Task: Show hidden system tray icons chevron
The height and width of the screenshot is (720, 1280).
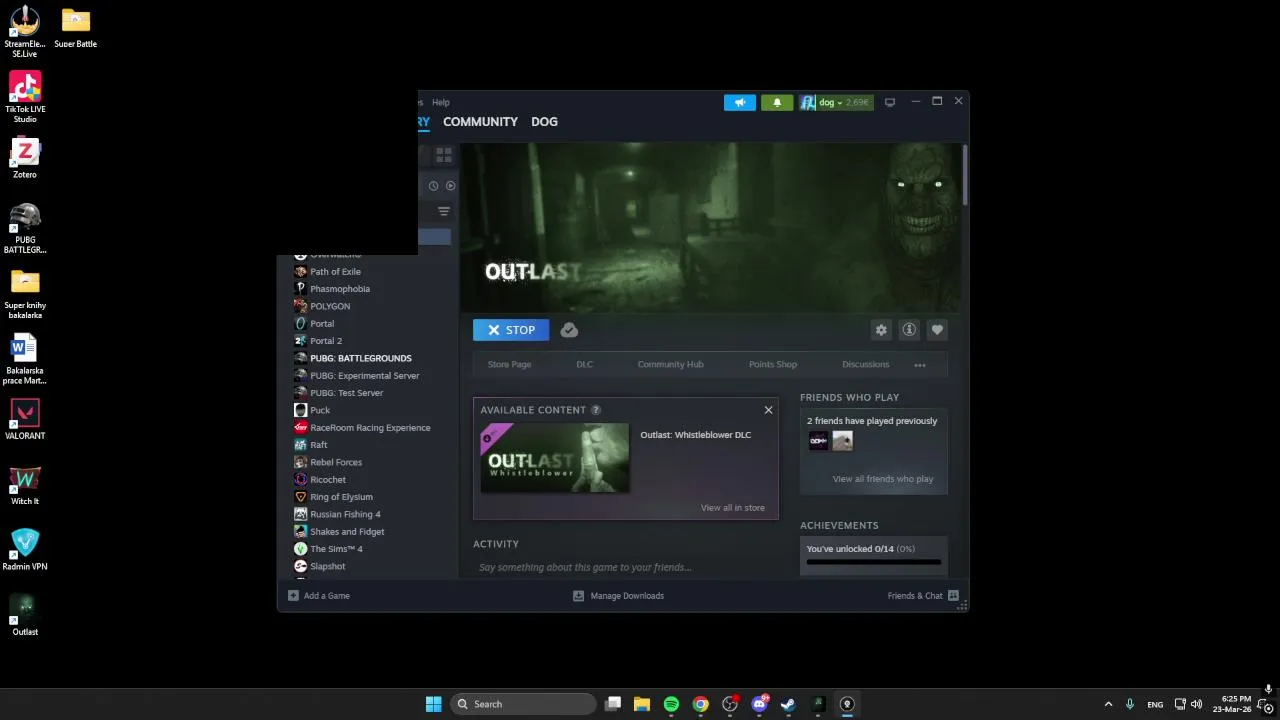Action: coord(1108,704)
